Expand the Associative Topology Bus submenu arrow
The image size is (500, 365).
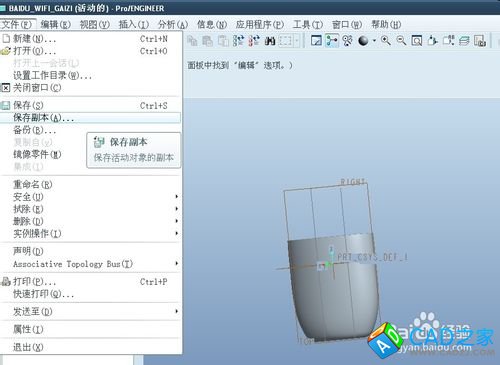pyautogui.click(x=177, y=264)
